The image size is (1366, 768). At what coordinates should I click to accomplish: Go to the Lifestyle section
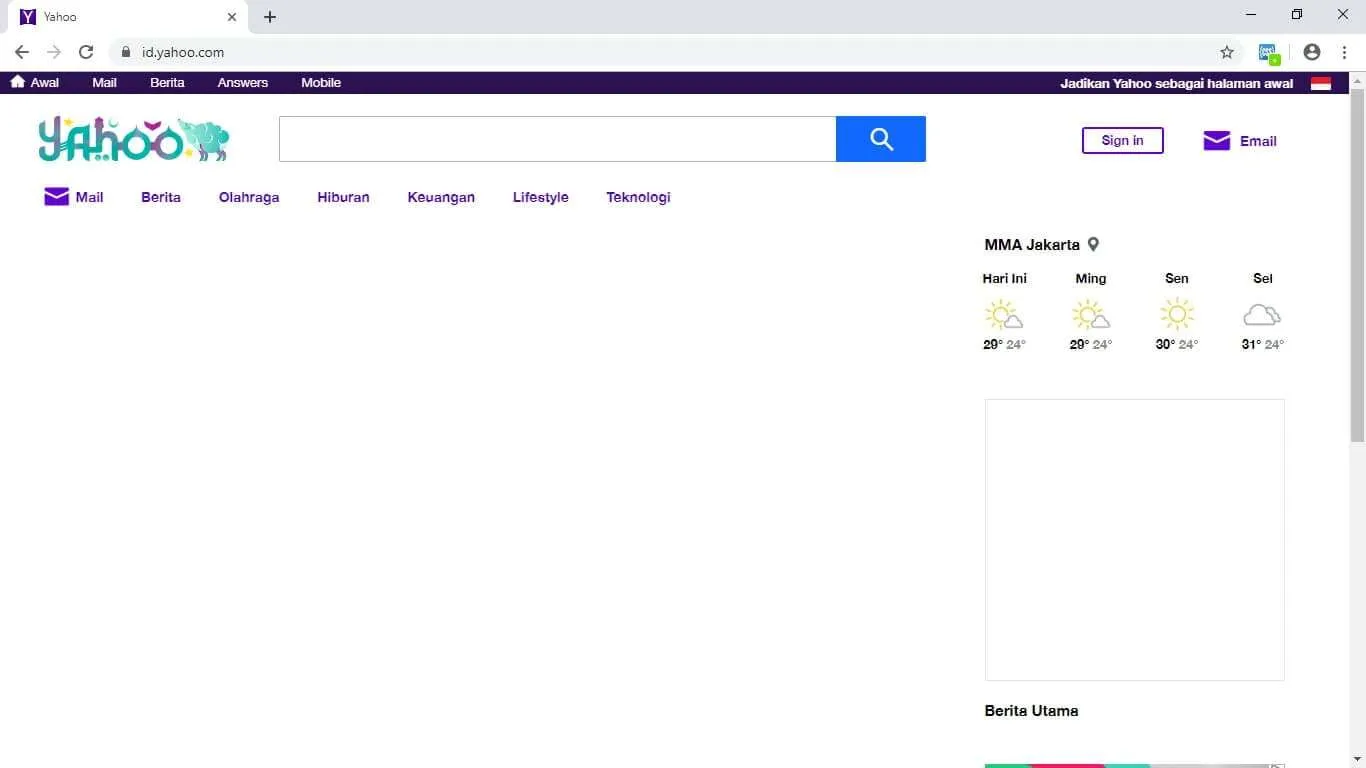(x=540, y=197)
